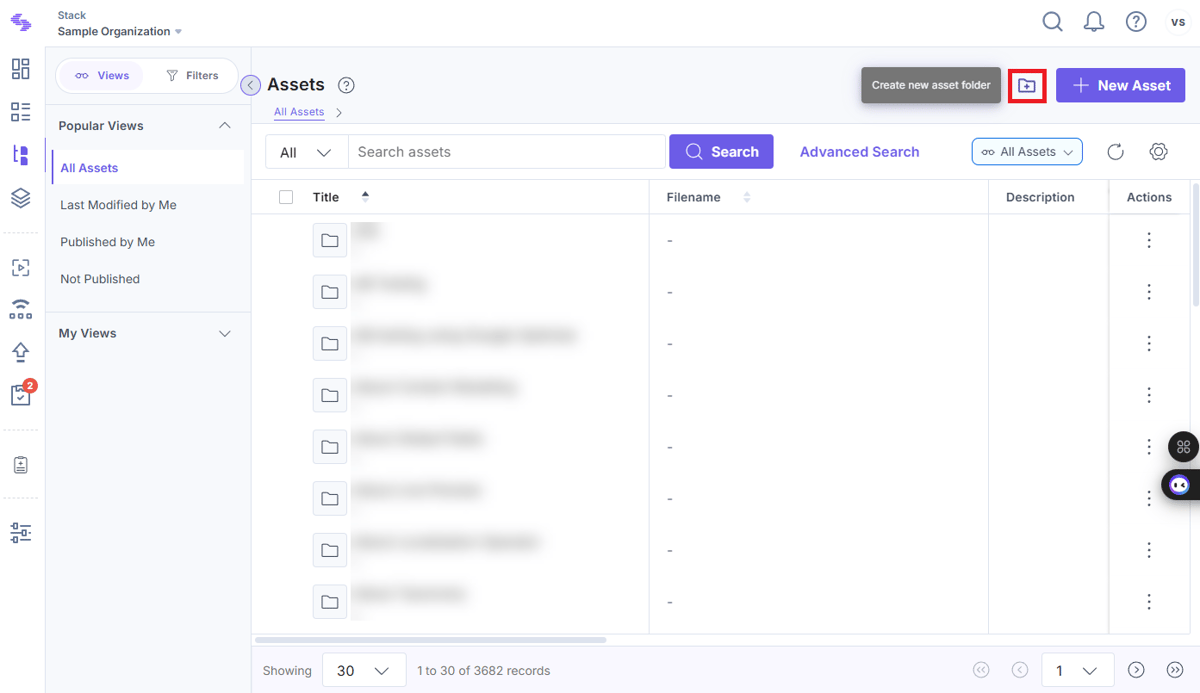Image resolution: width=1200 pixels, height=693 pixels.
Task: Click the records count text
Action: click(x=483, y=670)
